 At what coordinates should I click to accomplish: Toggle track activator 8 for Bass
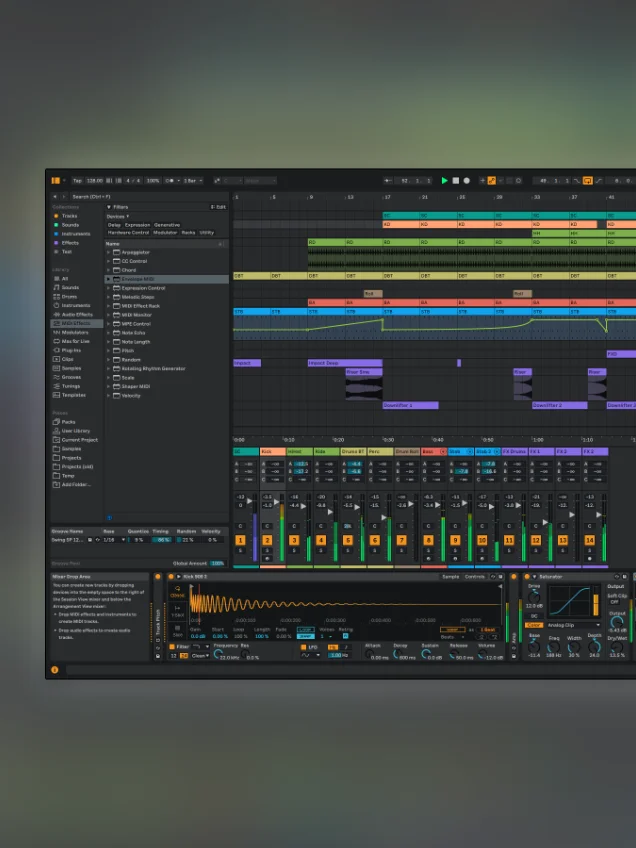tap(428, 540)
